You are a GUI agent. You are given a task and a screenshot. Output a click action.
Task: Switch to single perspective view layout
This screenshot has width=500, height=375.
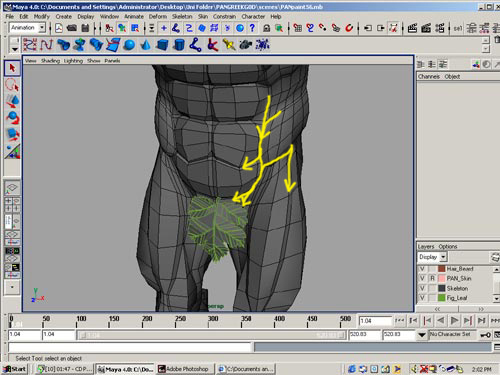(12, 188)
